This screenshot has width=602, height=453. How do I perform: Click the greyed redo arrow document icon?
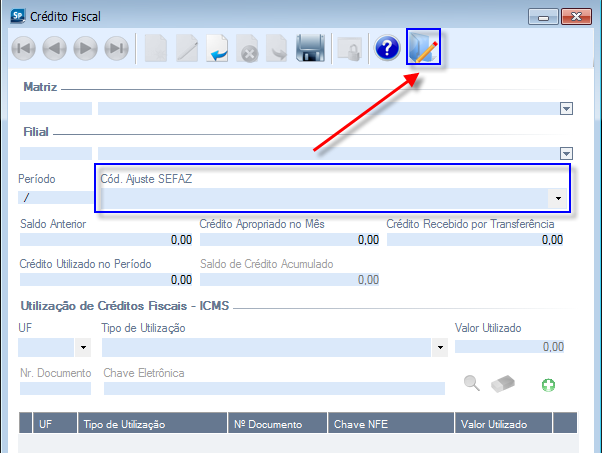click(277, 48)
